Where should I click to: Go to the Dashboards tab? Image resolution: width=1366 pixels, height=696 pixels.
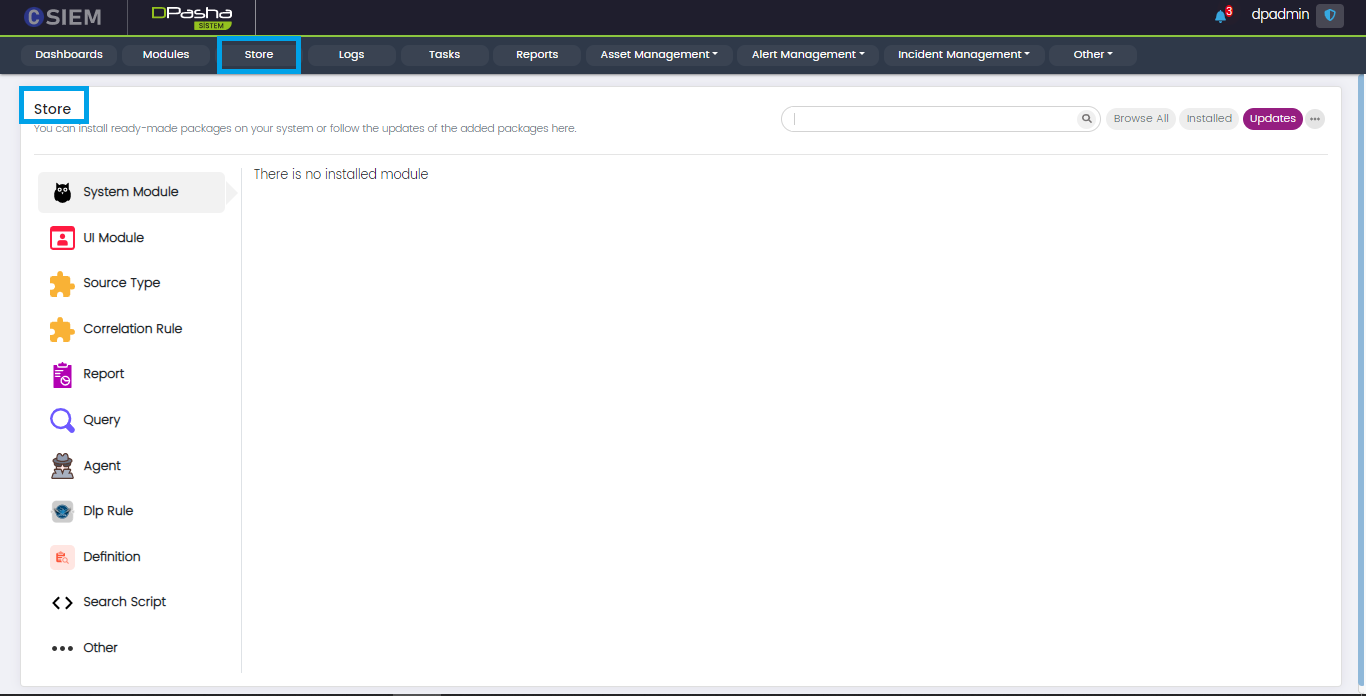69,55
